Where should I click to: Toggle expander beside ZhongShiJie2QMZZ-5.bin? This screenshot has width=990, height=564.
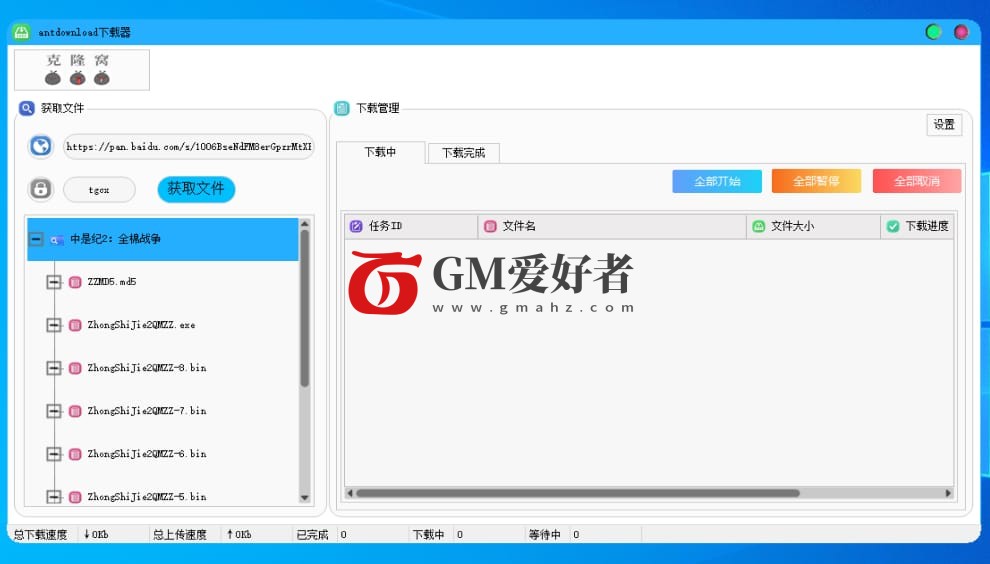(54, 497)
